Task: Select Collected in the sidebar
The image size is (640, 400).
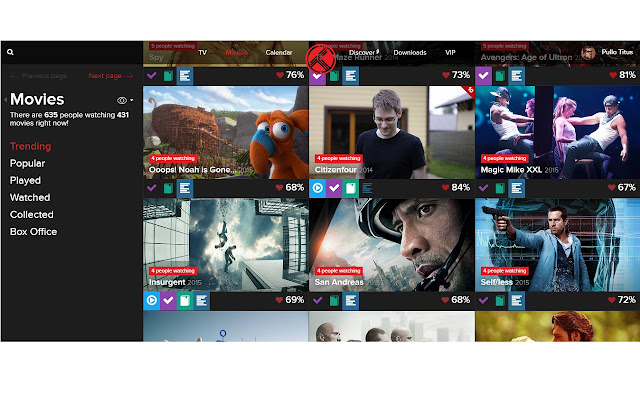Action: [x=31, y=215]
